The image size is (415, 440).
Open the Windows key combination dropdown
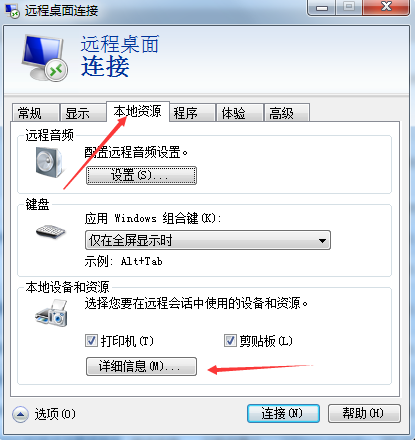(208, 240)
